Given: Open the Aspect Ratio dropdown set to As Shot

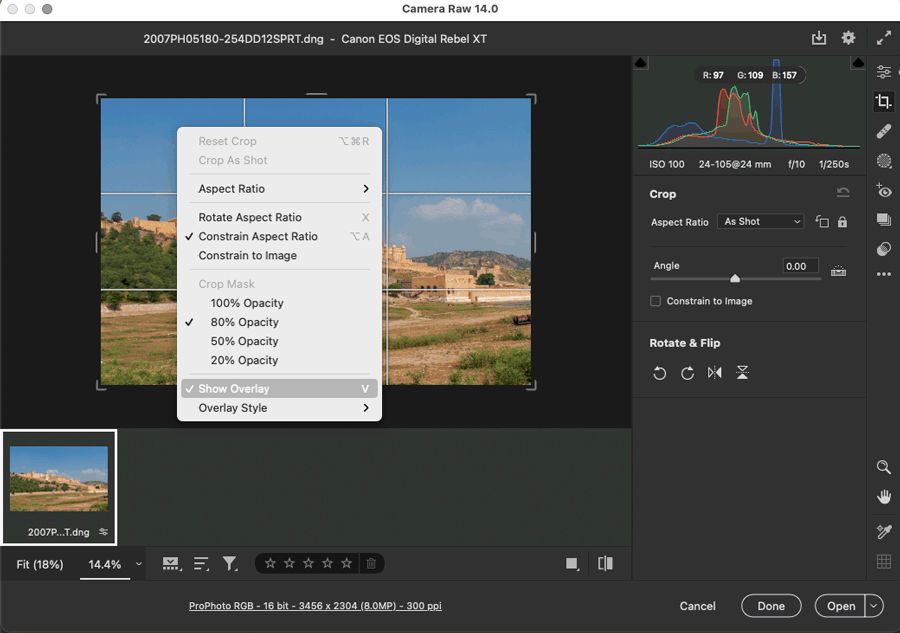Looking at the screenshot, I should [x=760, y=221].
